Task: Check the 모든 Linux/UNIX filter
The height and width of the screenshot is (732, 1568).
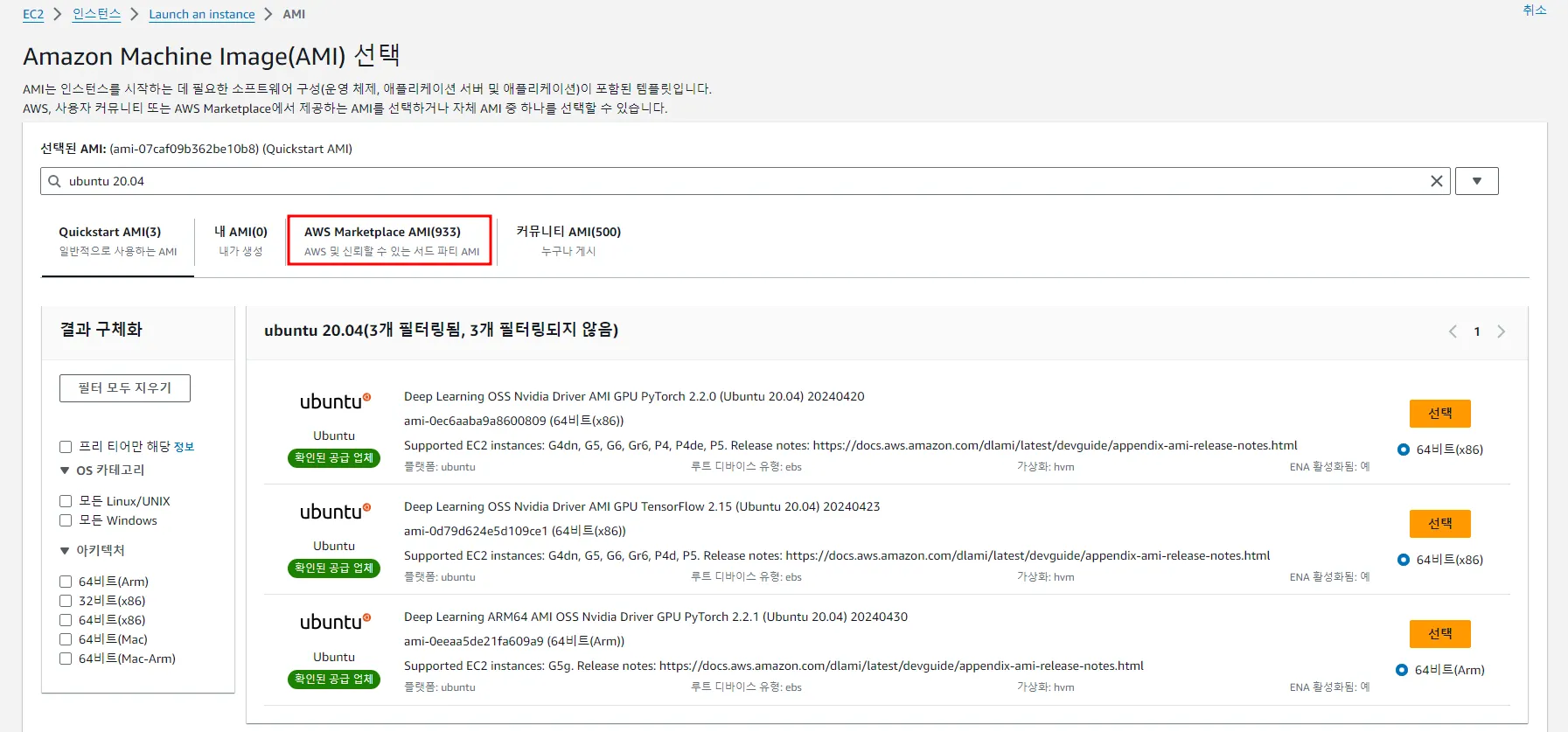Action: point(66,501)
